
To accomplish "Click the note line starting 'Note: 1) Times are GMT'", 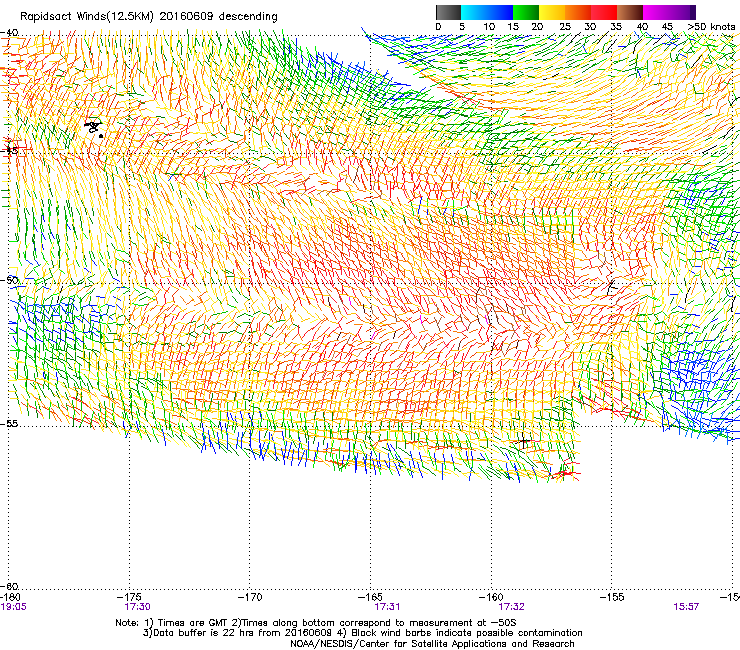I will [x=316, y=623].
